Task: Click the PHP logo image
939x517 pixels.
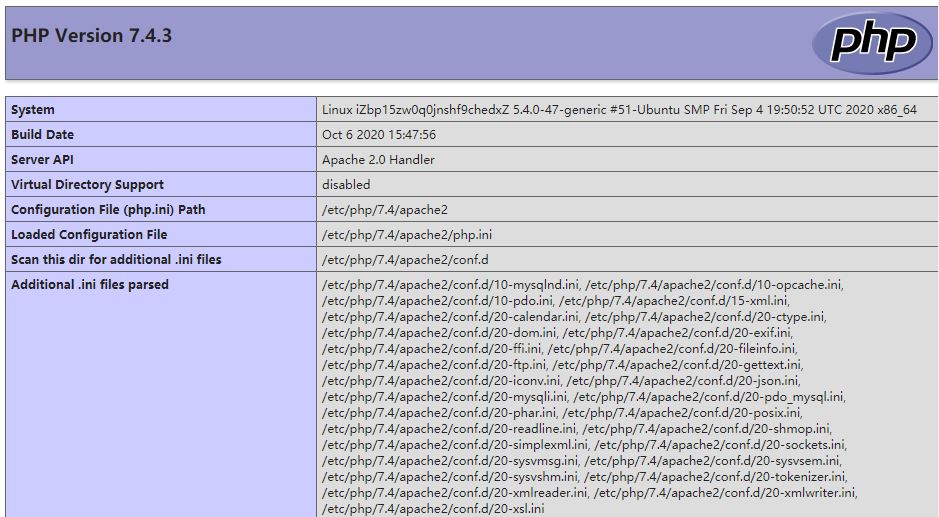Action: (x=872, y=43)
